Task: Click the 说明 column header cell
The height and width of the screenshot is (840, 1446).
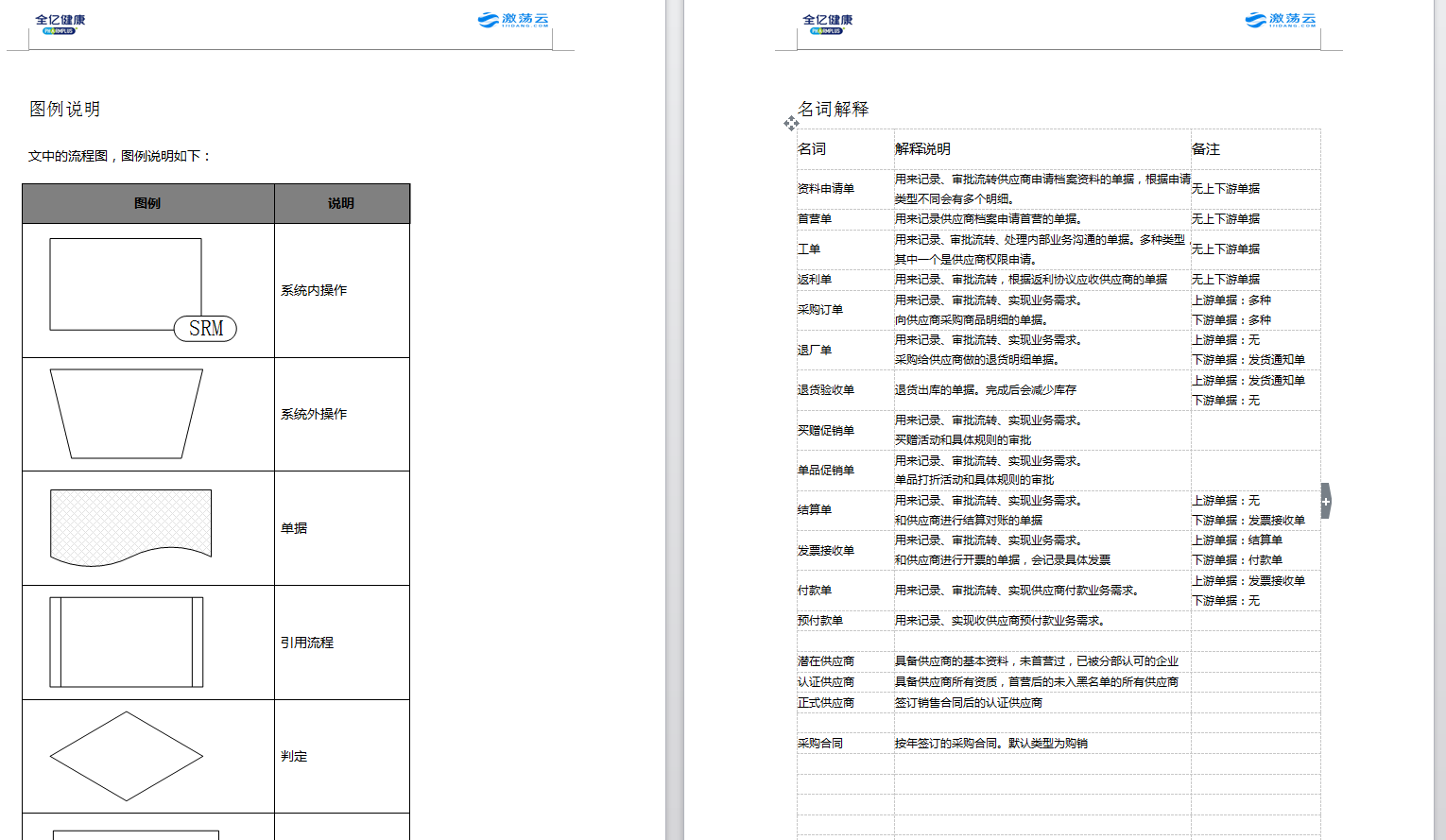Action: point(342,203)
